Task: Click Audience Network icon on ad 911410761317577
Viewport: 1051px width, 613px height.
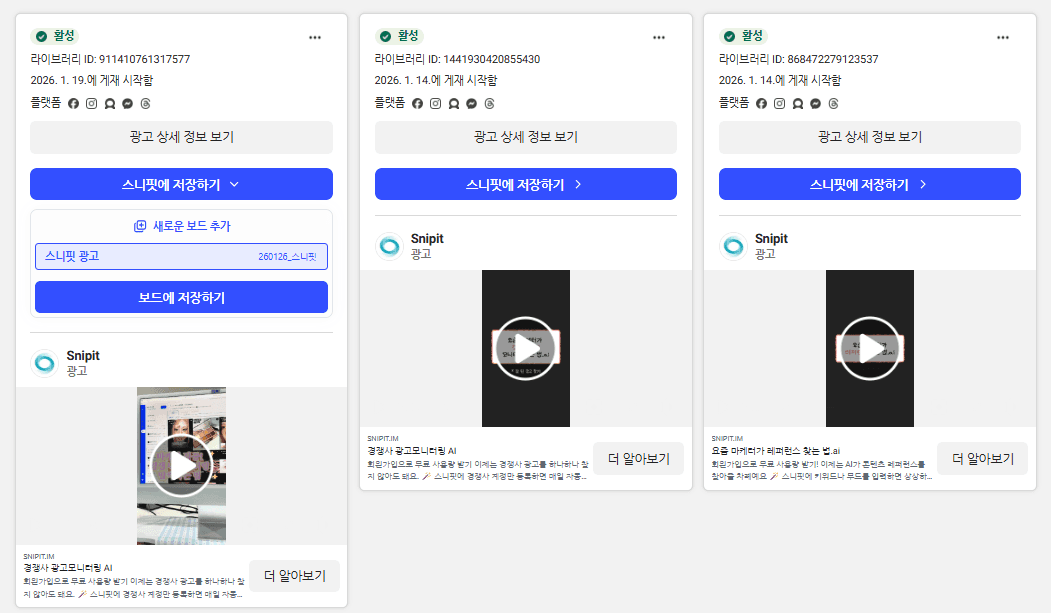Action: click(110, 103)
